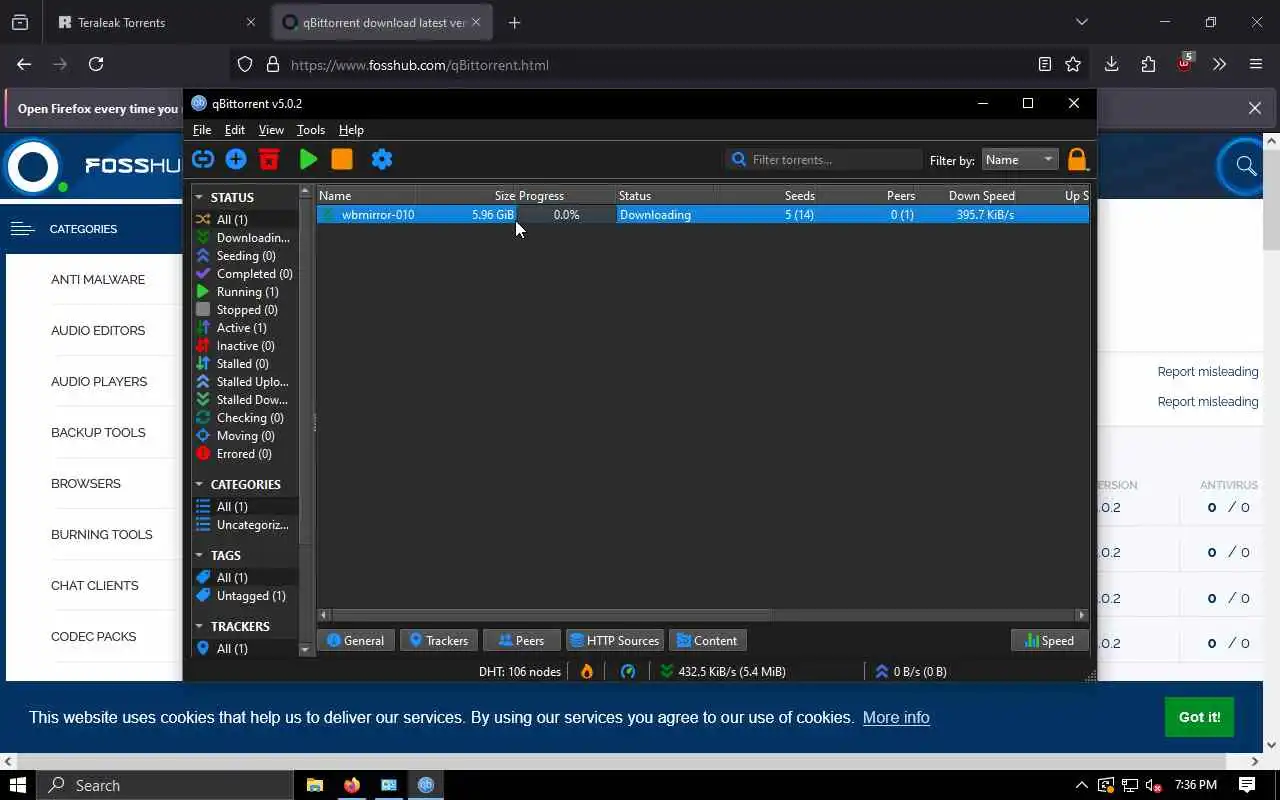
Task: Select the Moving (0) status filter
Action: point(245,435)
